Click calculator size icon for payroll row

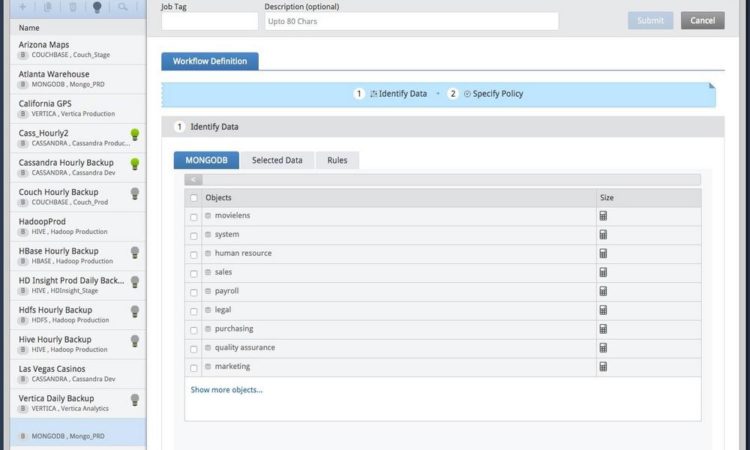[603, 291]
